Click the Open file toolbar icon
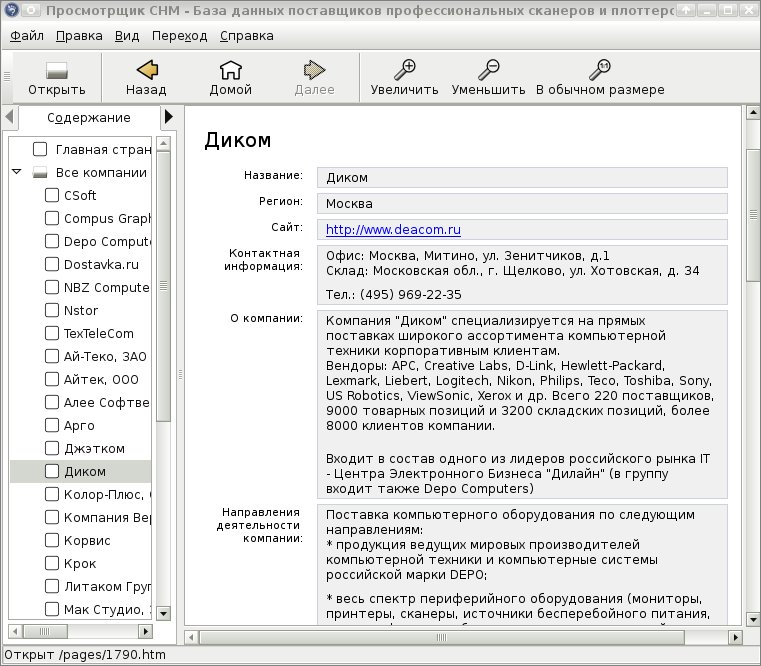Image resolution: width=761 pixels, height=666 pixels. click(56, 70)
